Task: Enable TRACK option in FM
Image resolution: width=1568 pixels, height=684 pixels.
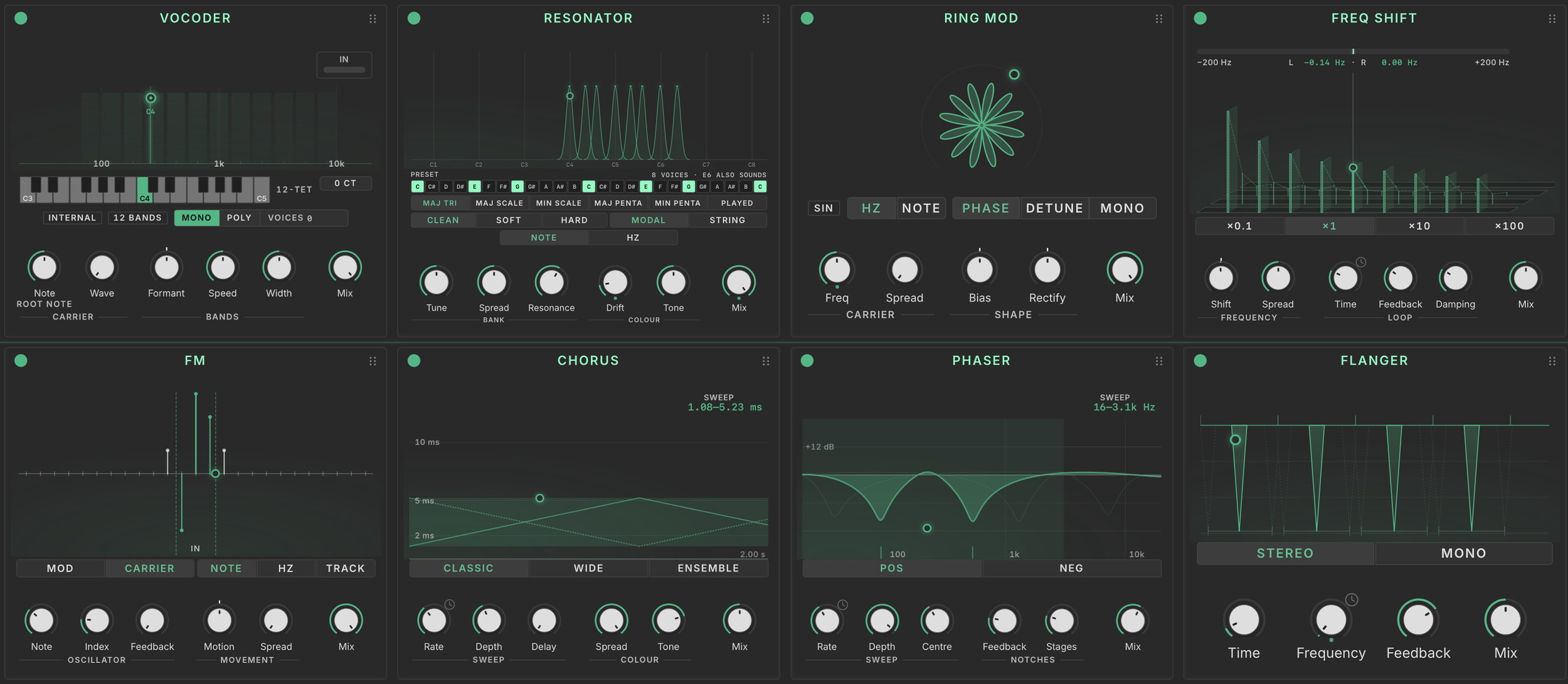Action: coord(345,569)
